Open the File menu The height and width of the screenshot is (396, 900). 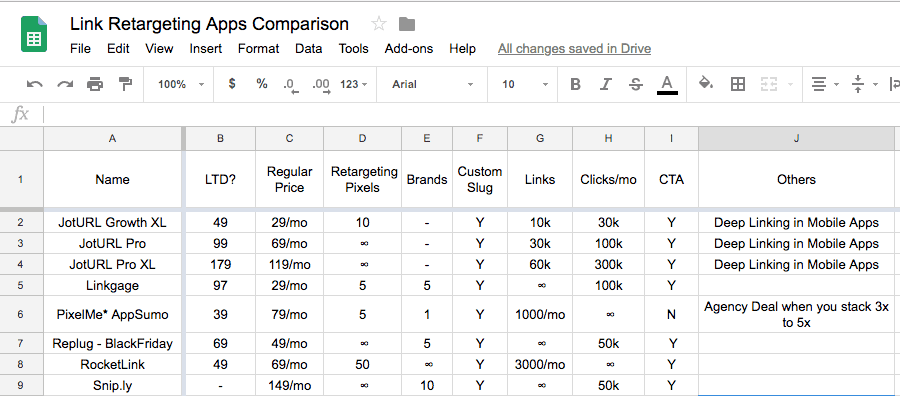click(80, 49)
